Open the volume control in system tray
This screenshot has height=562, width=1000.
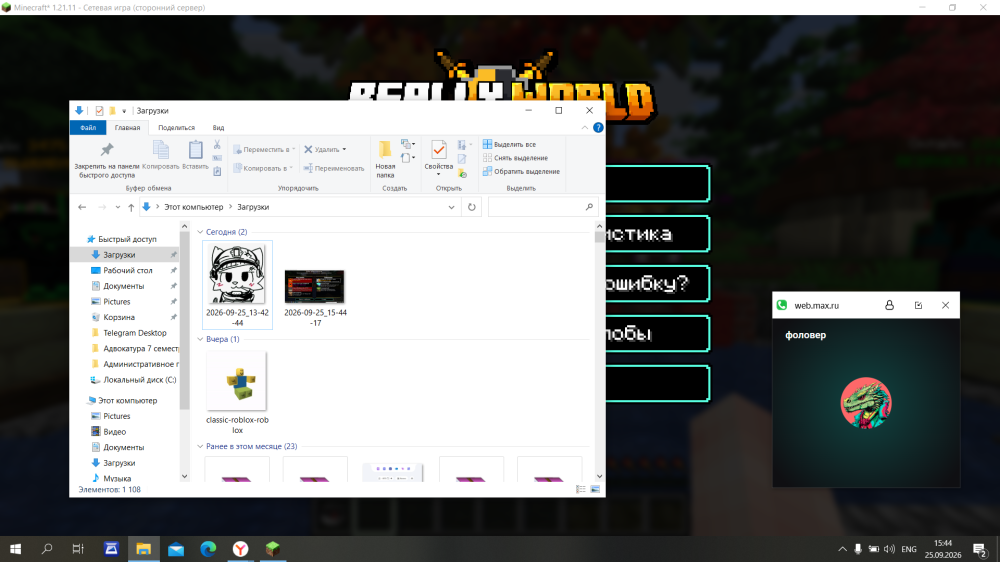coord(890,549)
